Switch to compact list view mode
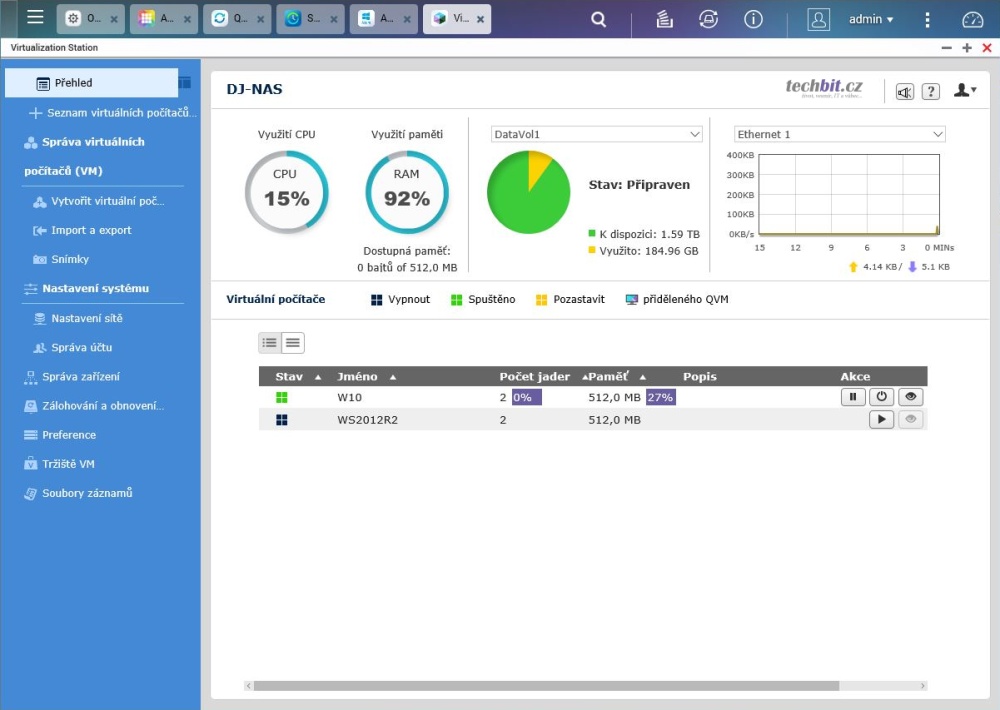The height and width of the screenshot is (710, 1000). pyautogui.click(x=293, y=343)
